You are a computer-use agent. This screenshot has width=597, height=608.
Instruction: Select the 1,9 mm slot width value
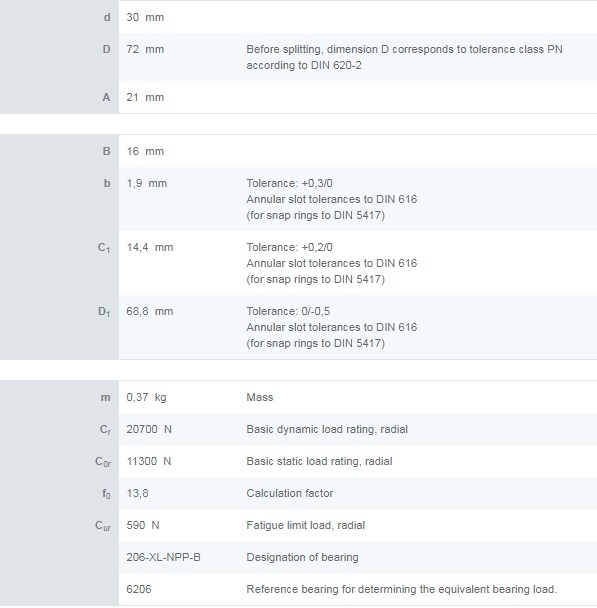click(x=147, y=183)
